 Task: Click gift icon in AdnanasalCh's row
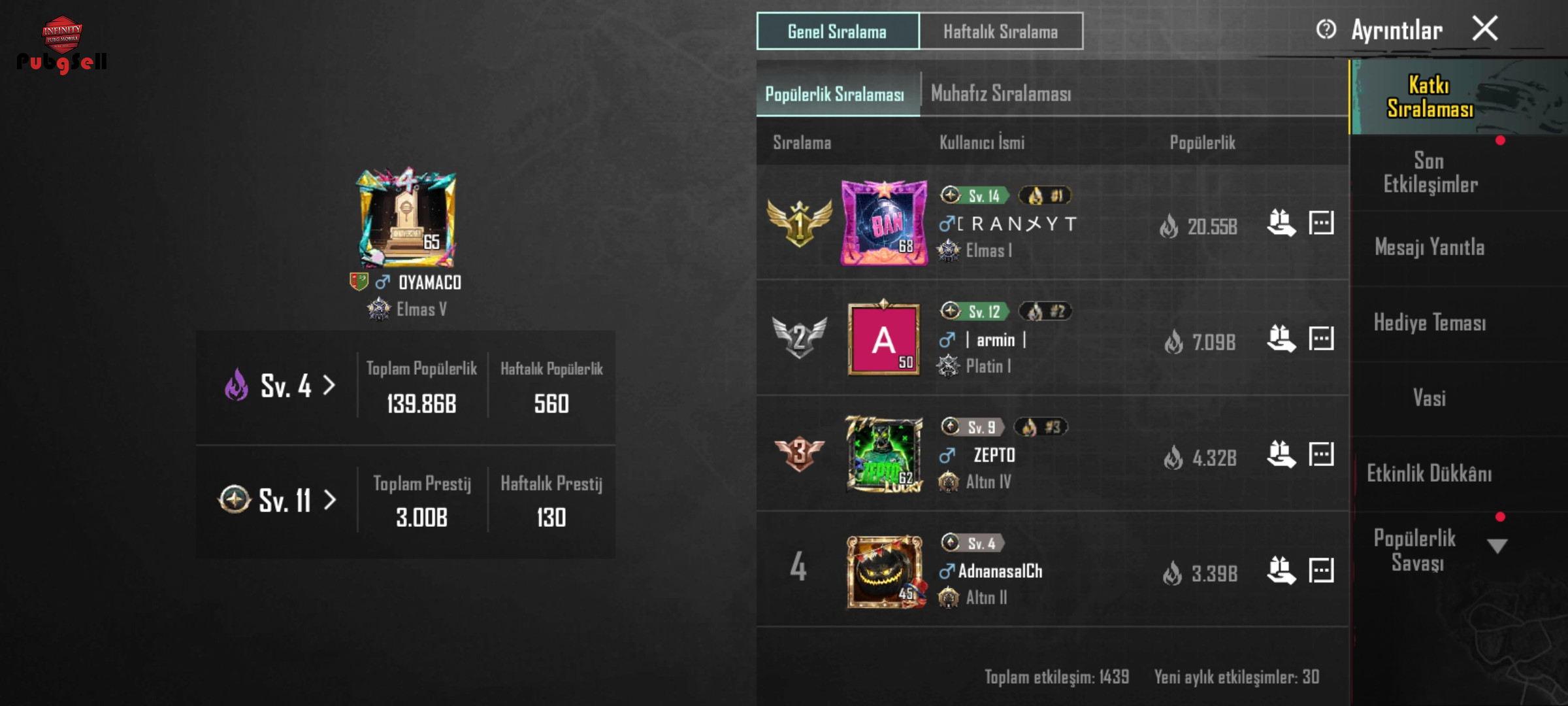tap(1281, 570)
